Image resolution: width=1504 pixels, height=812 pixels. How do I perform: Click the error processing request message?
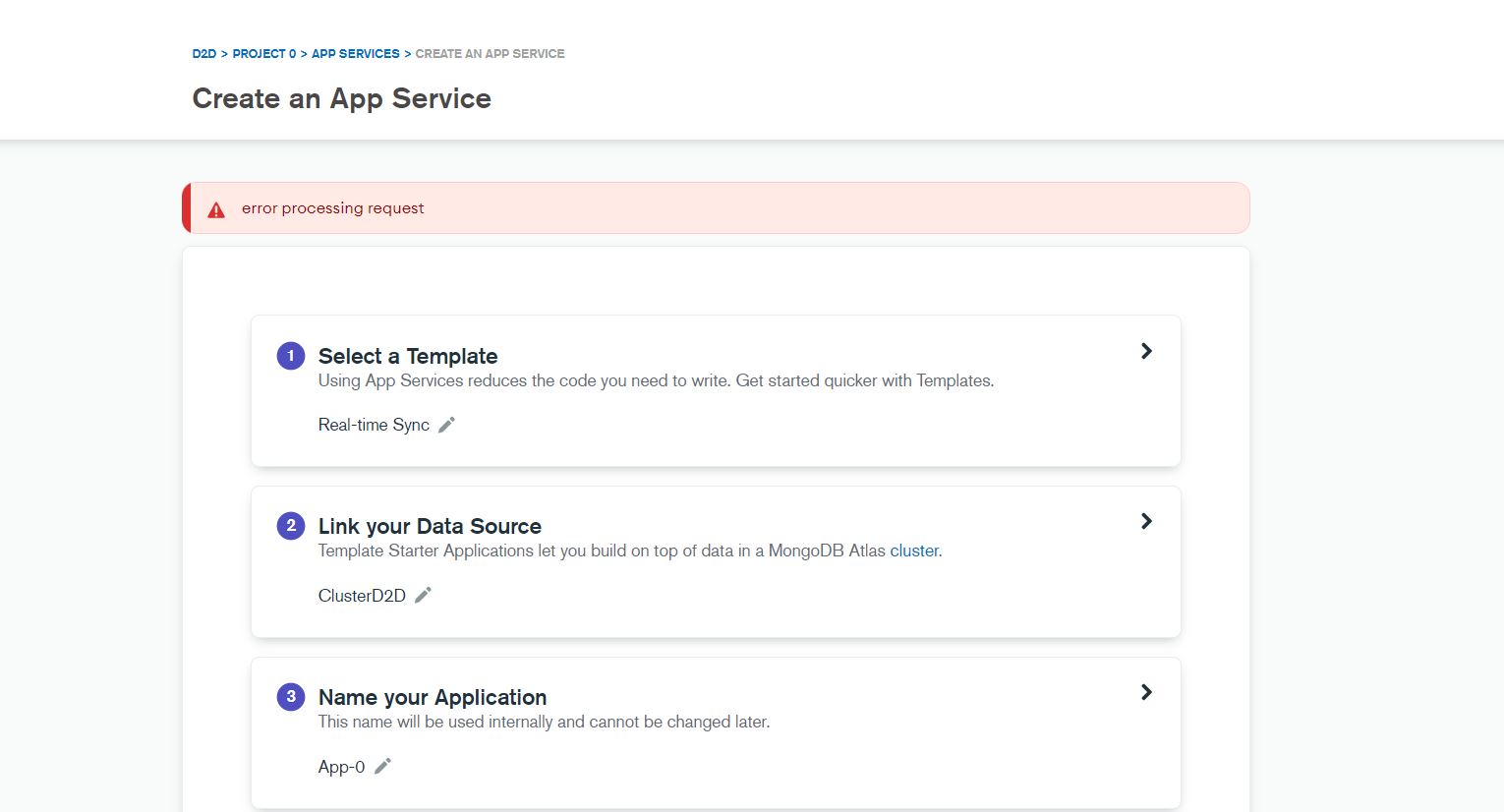tap(332, 208)
